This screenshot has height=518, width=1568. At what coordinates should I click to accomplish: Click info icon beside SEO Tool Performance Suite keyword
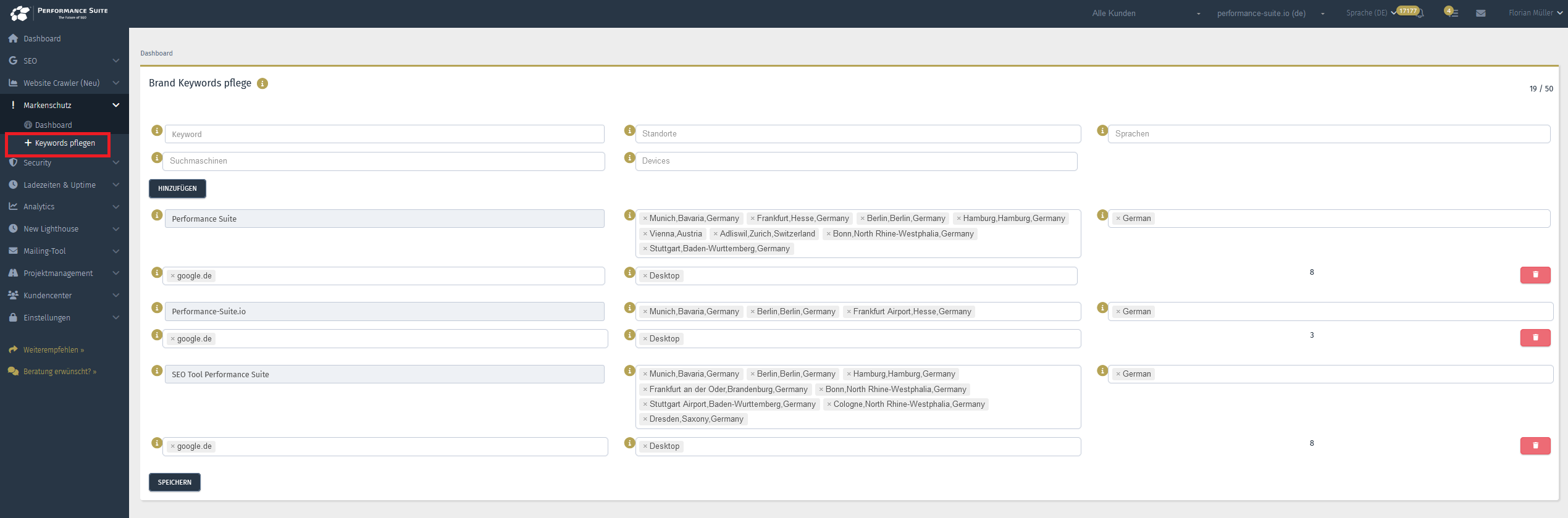pyautogui.click(x=157, y=371)
